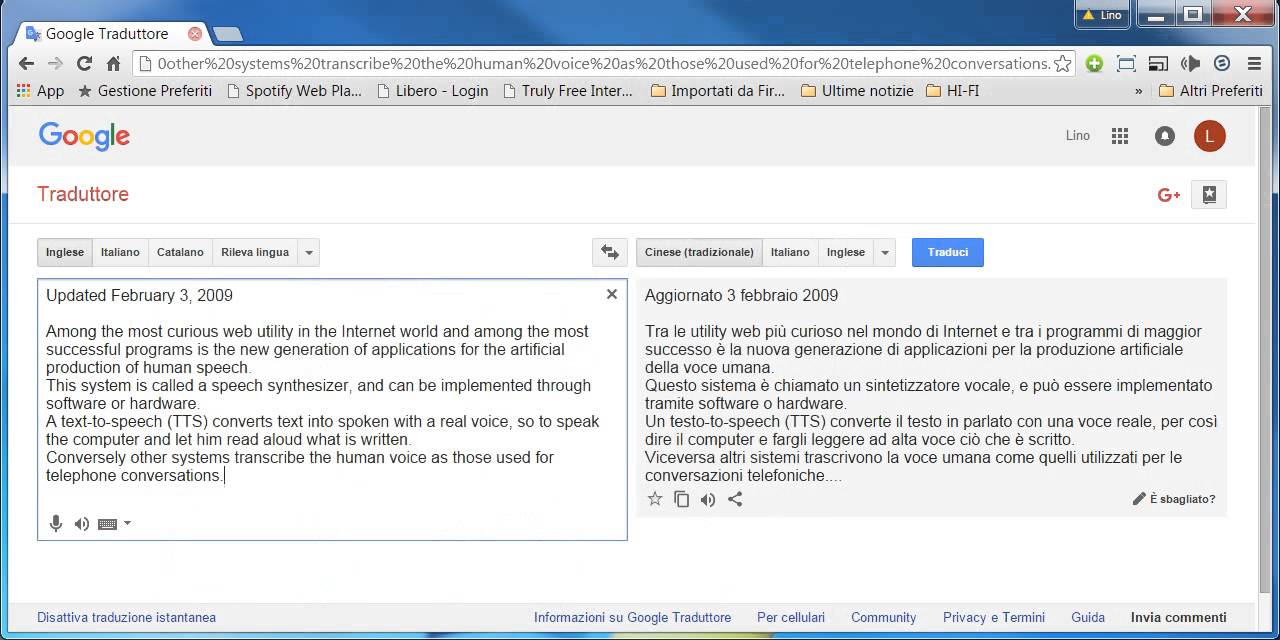The height and width of the screenshot is (640, 1280).
Task: Open Altri Preferiti folder
Action: click(x=1210, y=90)
